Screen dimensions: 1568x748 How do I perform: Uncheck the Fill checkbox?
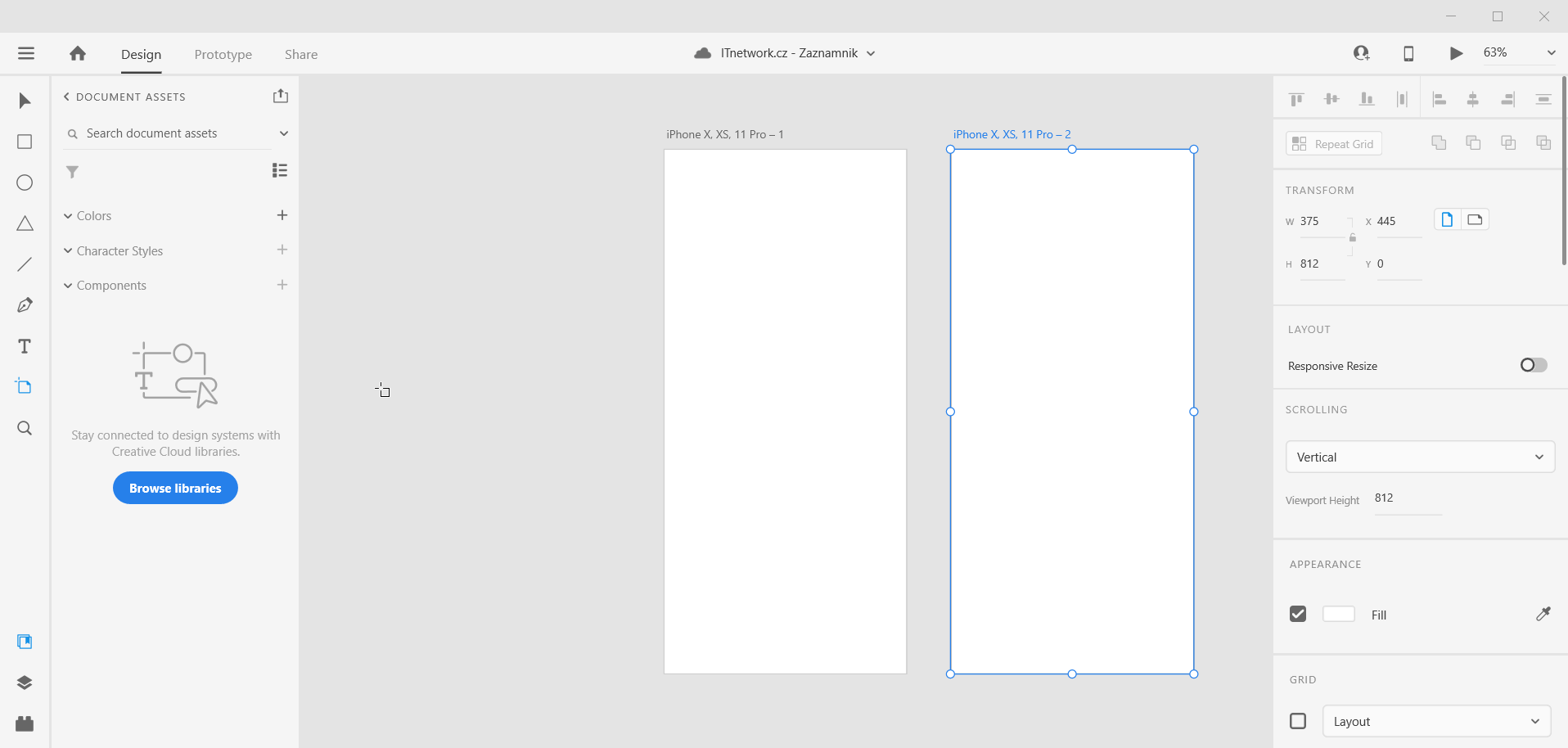(x=1297, y=613)
